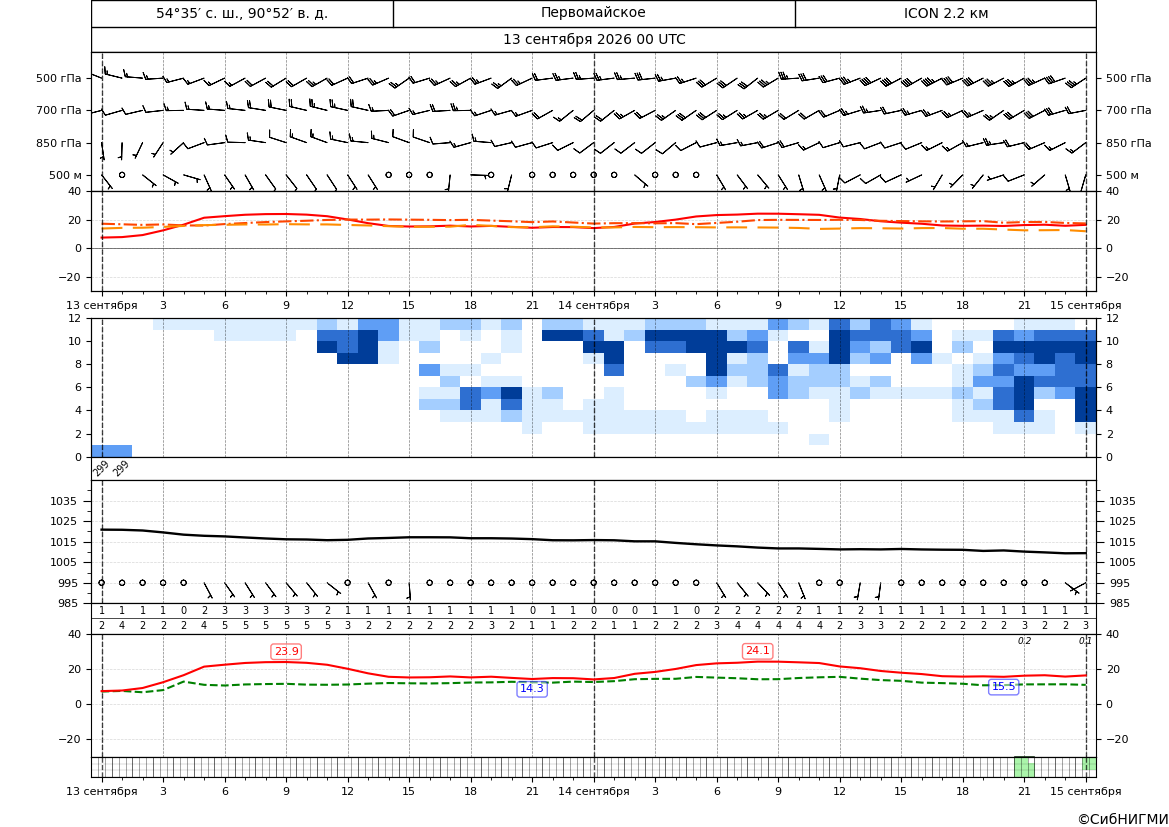Select the Первомайское location header cell
This screenshot has width=1169, height=827.
coord(593,13)
